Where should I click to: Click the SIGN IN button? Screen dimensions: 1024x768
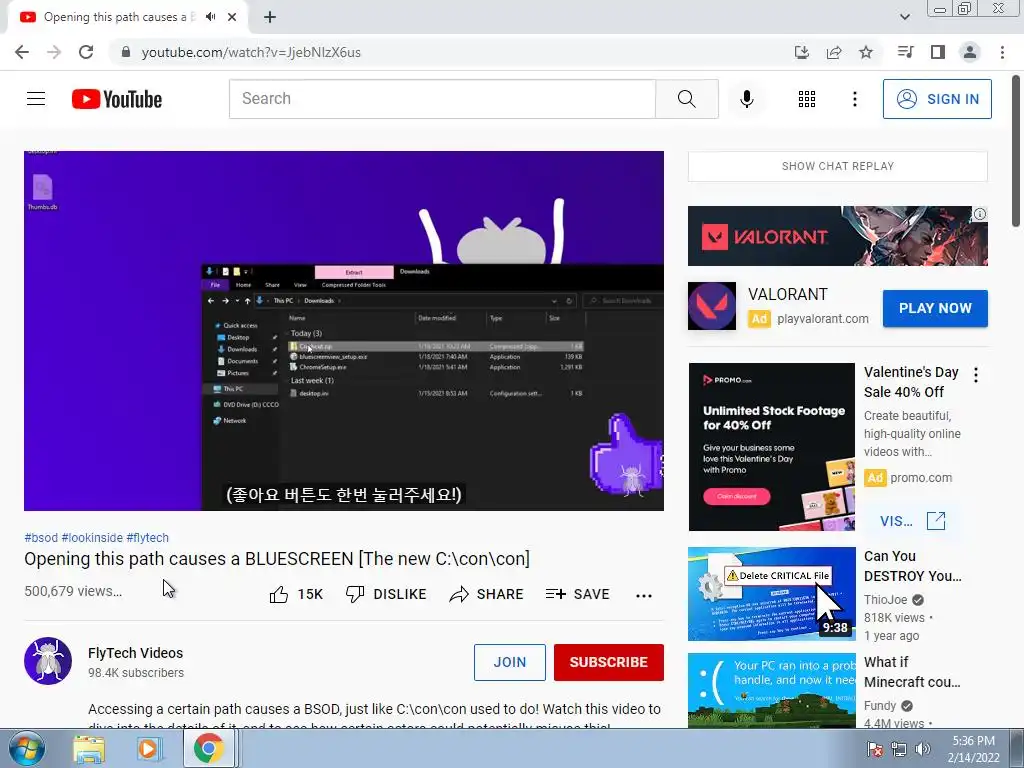[x=937, y=99]
